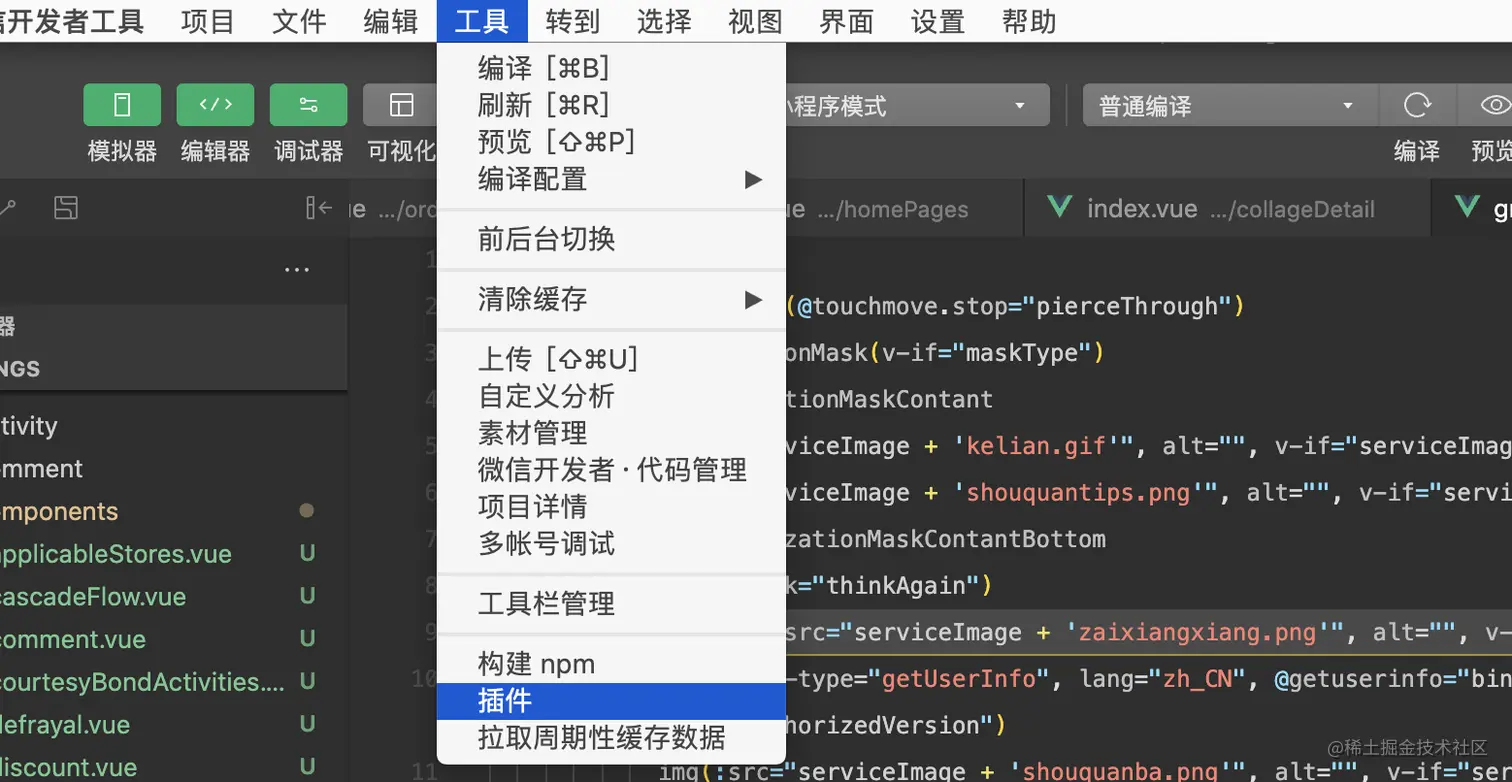
Task: Select 素材管理 menu entry
Action: [611, 433]
